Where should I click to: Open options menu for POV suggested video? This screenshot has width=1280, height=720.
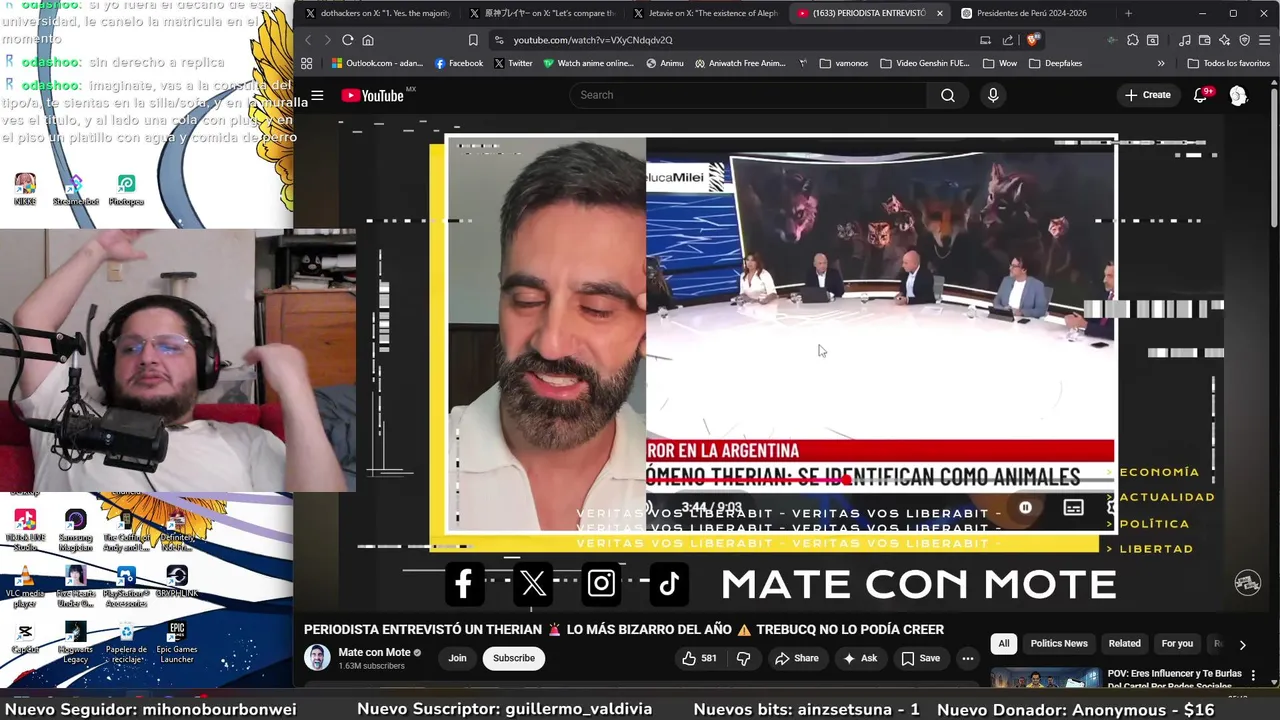1253,676
